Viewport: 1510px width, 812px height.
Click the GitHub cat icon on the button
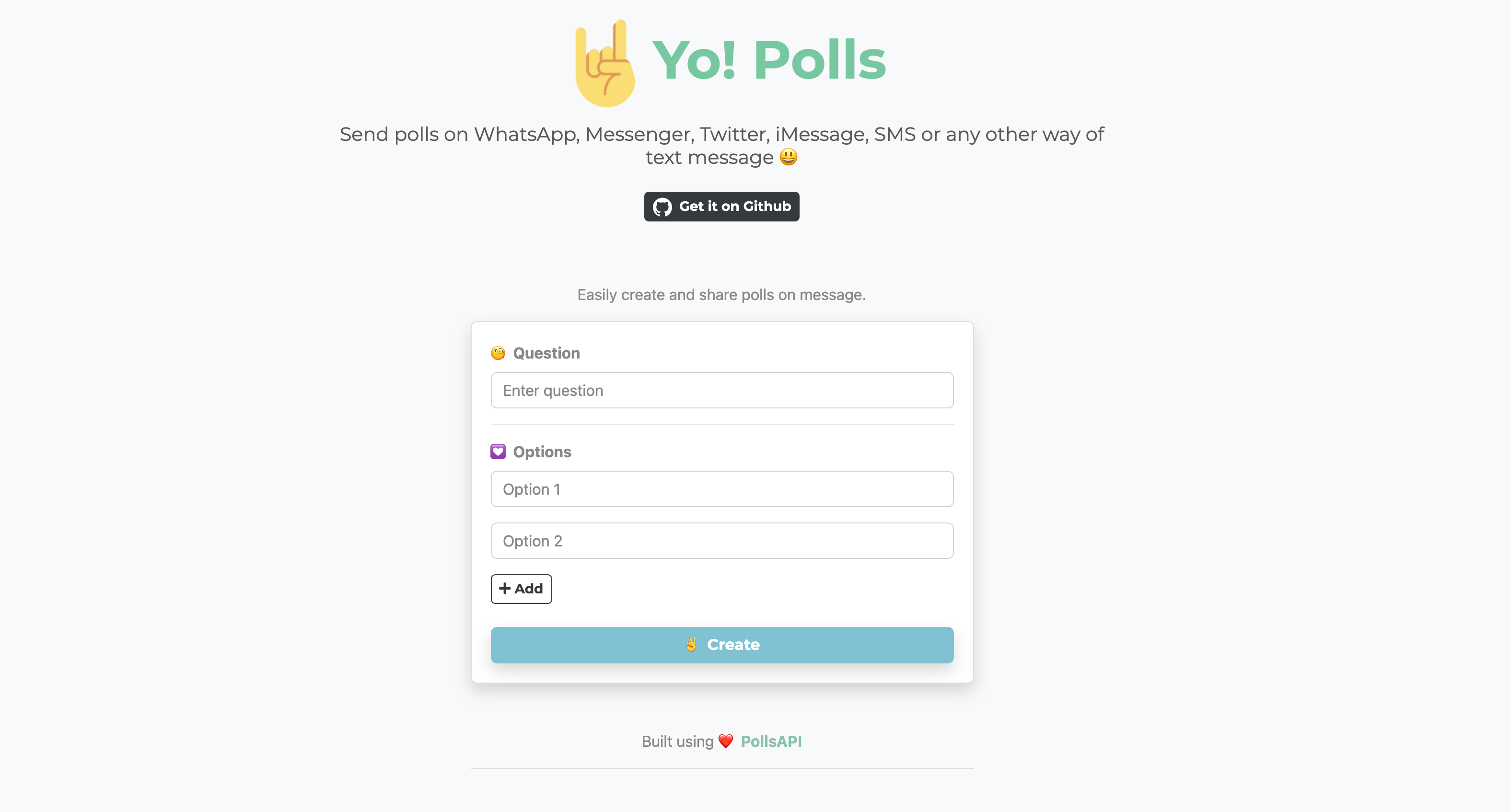coord(662,207)
